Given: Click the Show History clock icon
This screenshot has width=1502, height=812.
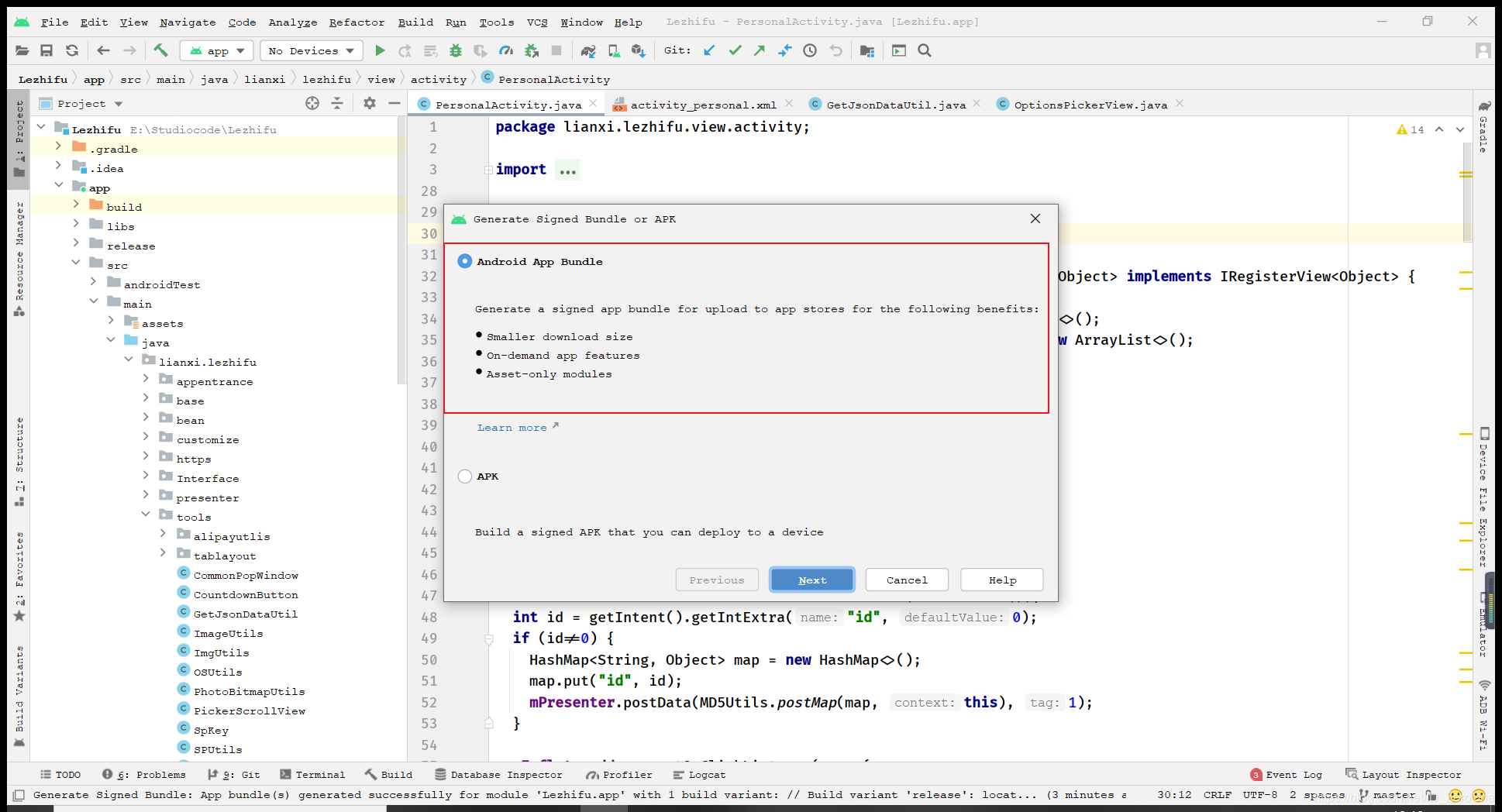Looking at the screenshot, I should 810,51.
